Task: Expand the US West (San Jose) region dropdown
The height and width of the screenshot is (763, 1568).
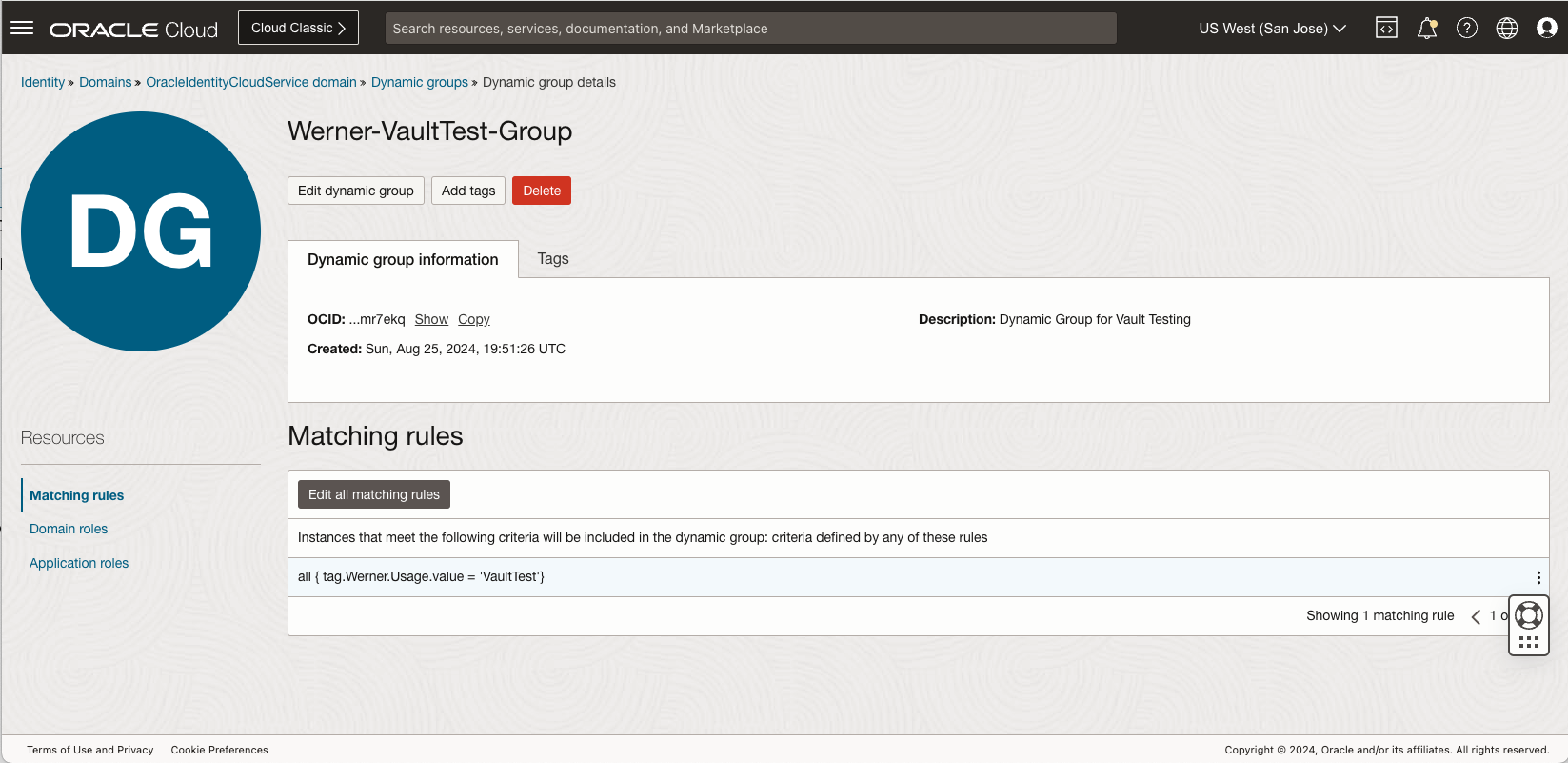Action: 1272,29
